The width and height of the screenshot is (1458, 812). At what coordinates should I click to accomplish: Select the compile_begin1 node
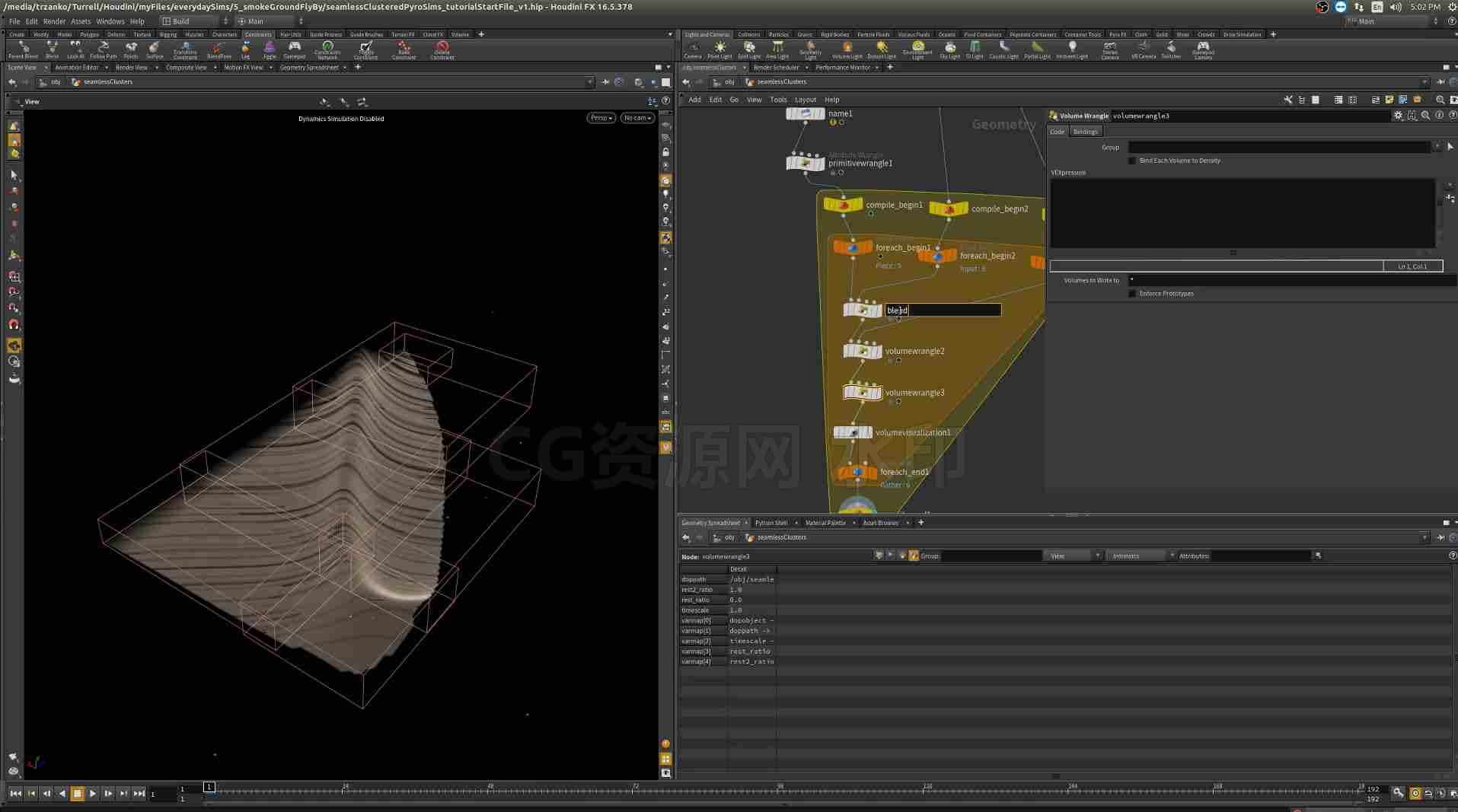tap(843, 205)
